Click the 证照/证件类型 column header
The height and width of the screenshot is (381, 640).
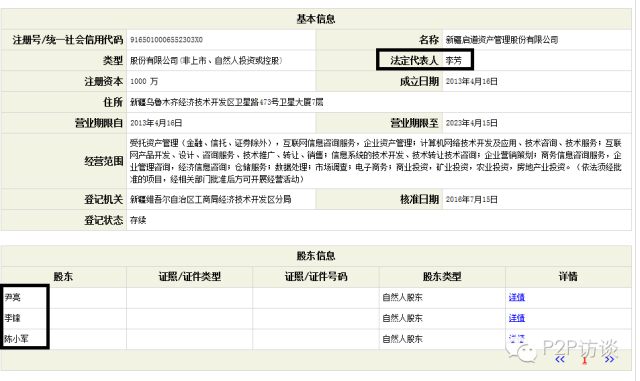click(190, 277)
